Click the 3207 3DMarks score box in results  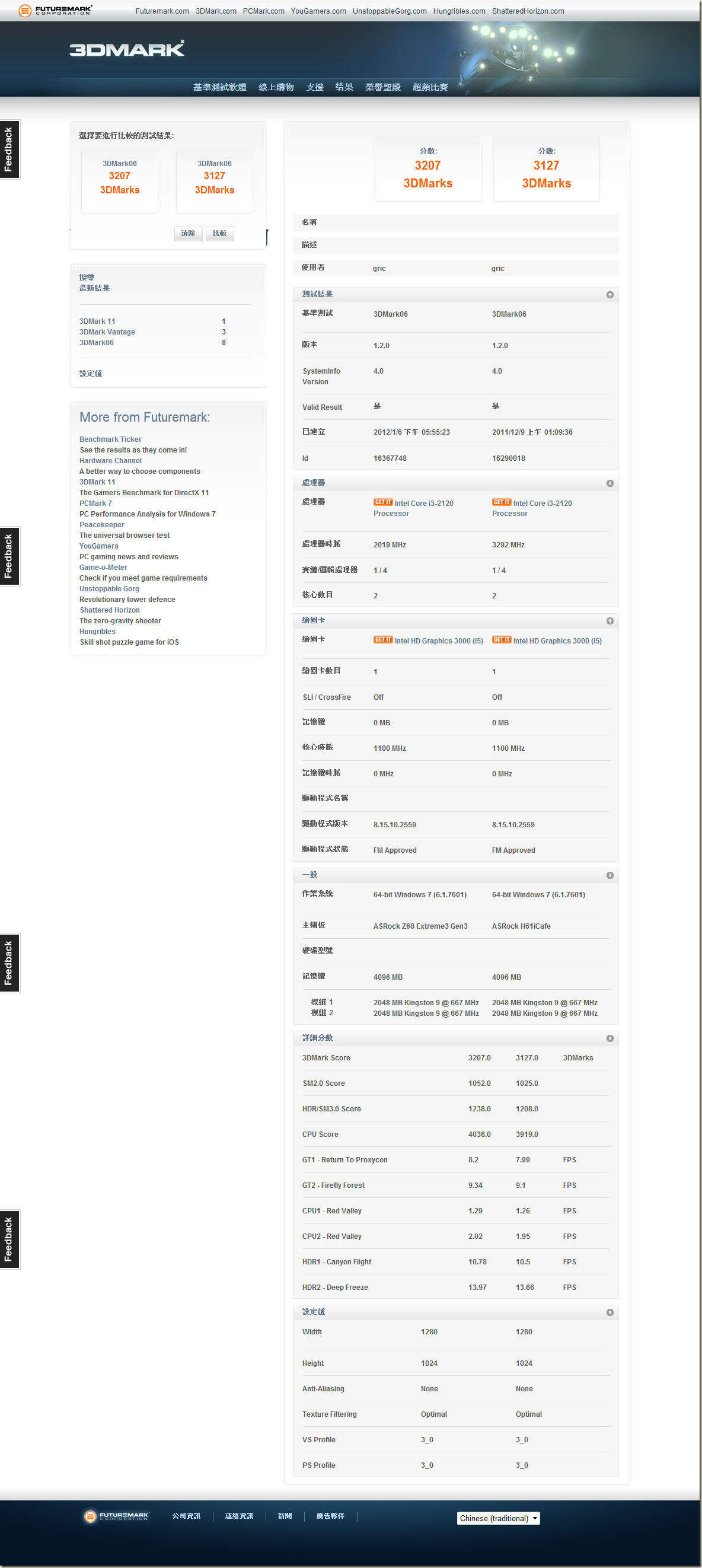427,168
